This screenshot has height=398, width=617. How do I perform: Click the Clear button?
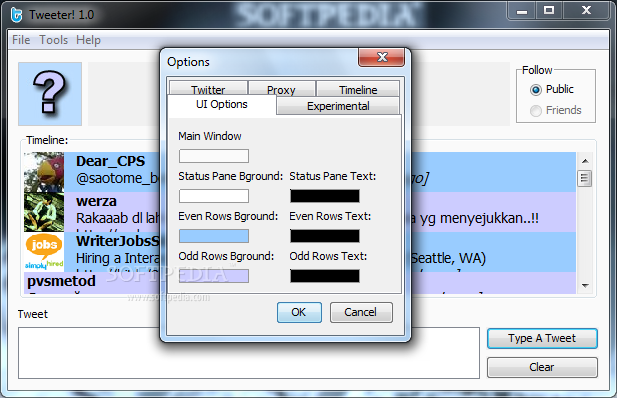(x=542, y=367)
